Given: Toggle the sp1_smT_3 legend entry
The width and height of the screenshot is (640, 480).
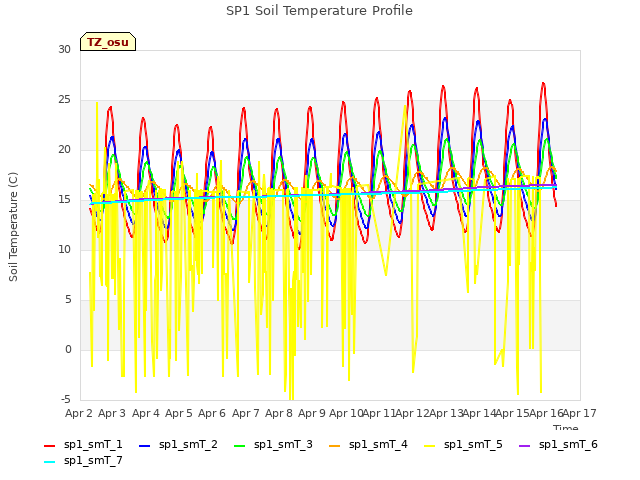Looking at the screenshot, I should tap(273, 444).
